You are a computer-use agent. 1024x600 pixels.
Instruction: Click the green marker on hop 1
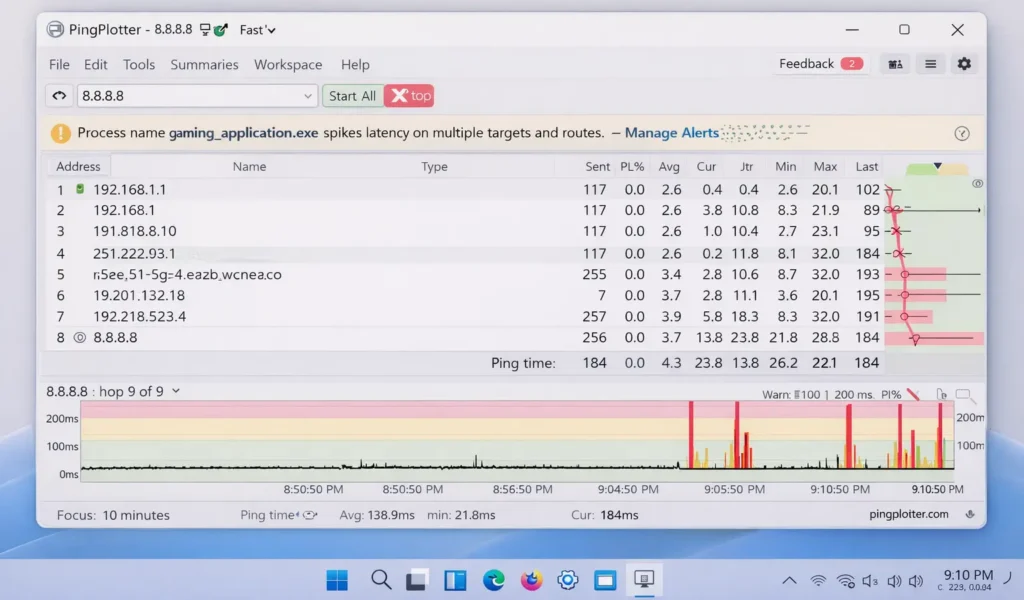pyautogui.click(x=80, y=189)
